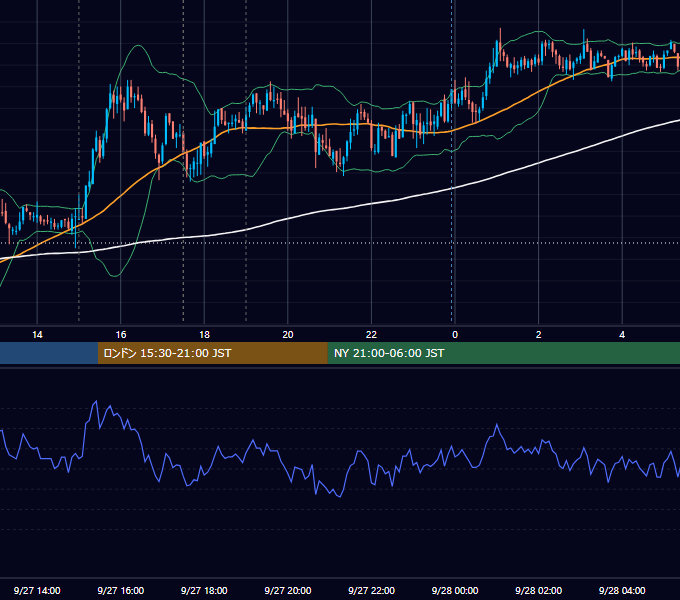Click the hour label 2 on the price chart axis

(x=539, y=335)
